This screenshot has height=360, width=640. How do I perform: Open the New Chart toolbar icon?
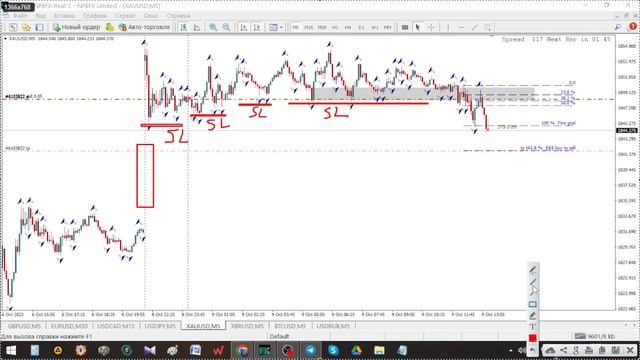[13, 27]
